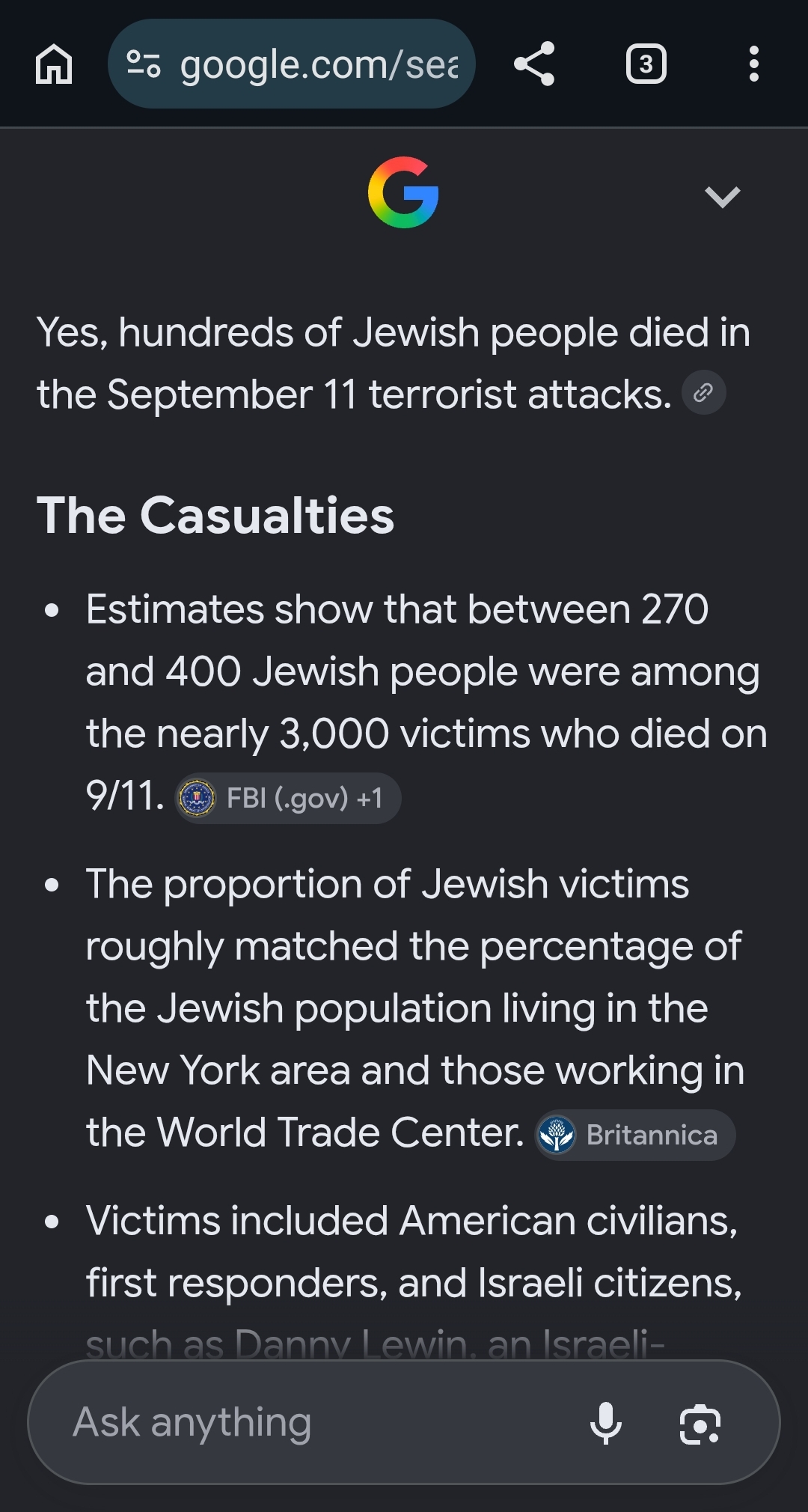Open the three-dot browser menu
Screen dimensions: 808x1512
(754, 64)
